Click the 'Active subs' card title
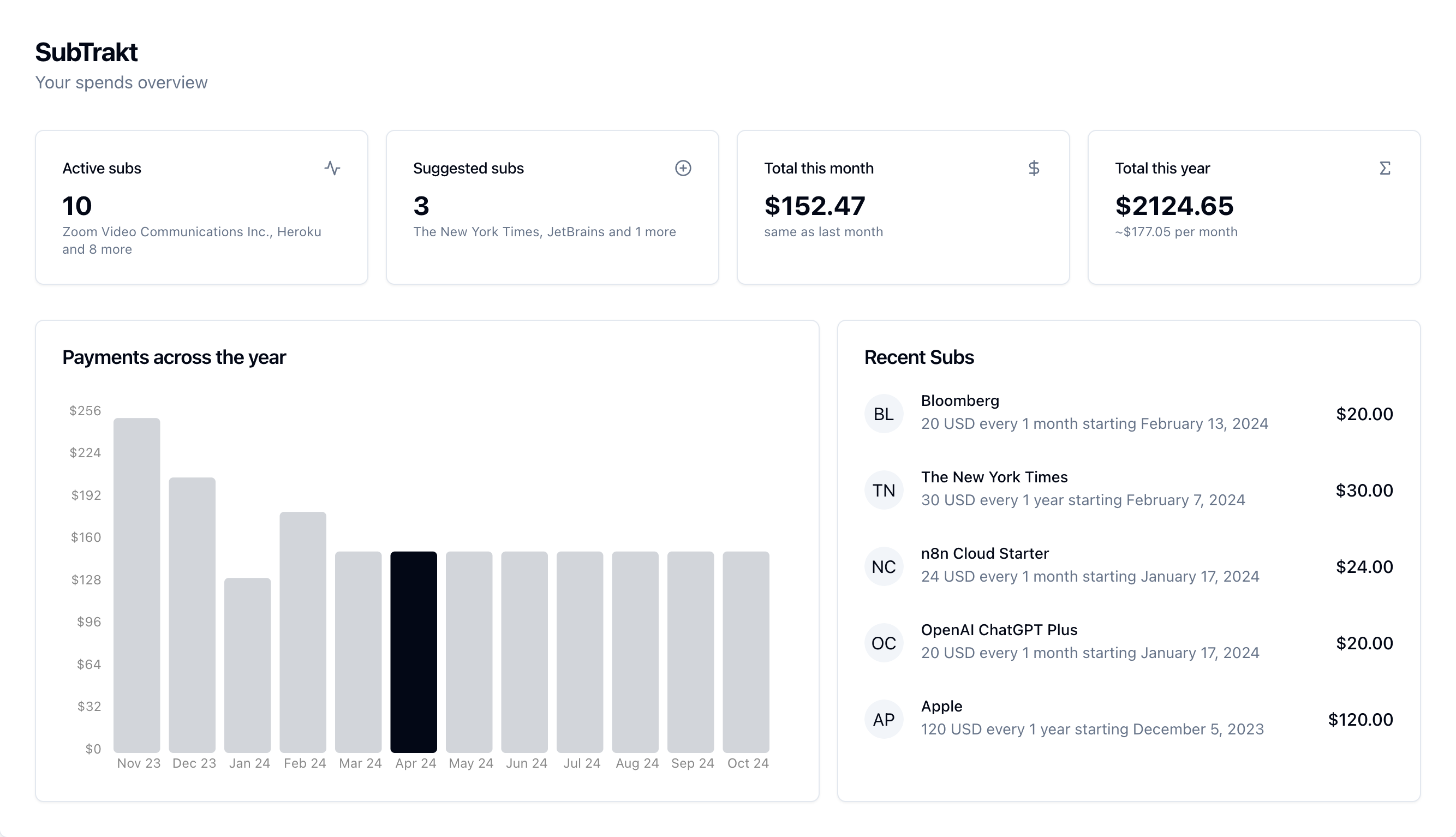Image resolution: width=1456 pixels, height=837 pixels. (x=102, y=169)
